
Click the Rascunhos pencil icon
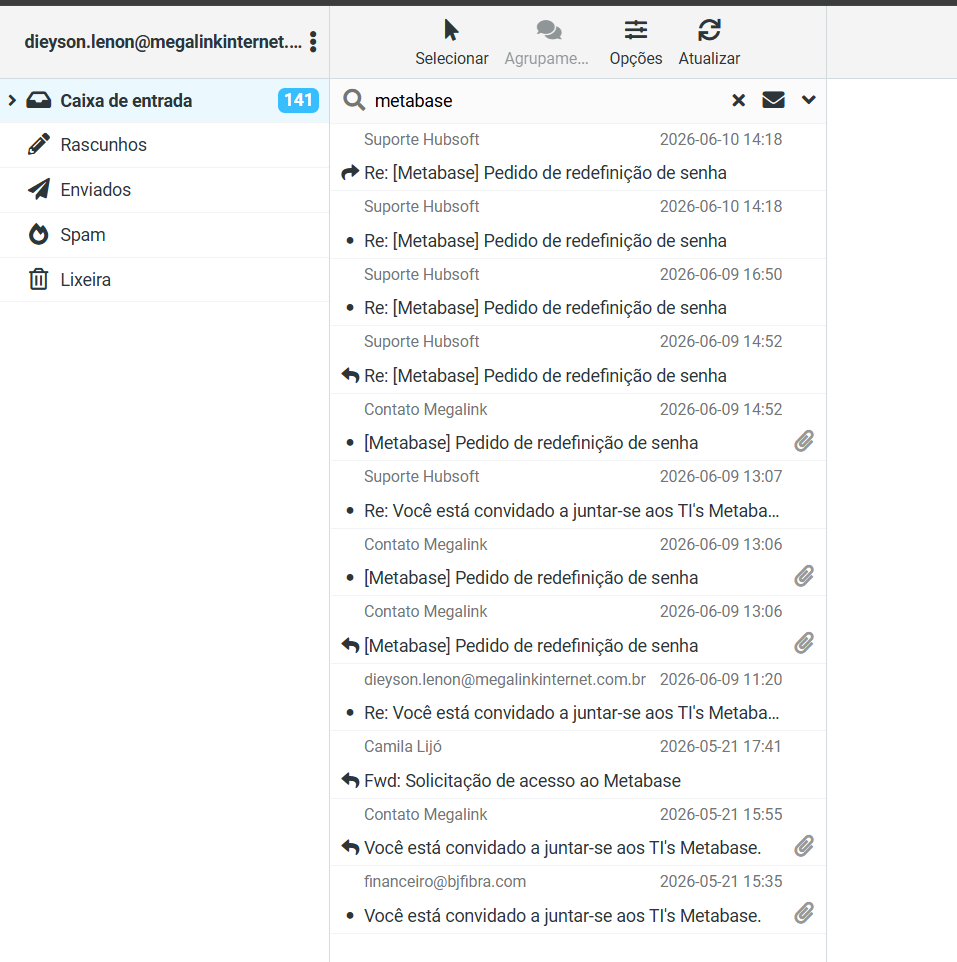coord(39,144)
